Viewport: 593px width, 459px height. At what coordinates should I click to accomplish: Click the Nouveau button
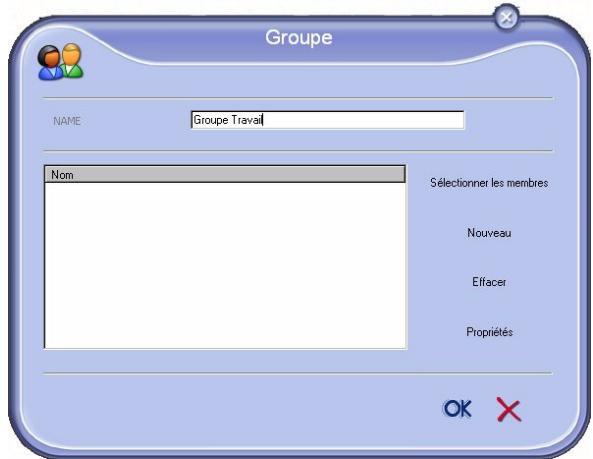[489, 233]
